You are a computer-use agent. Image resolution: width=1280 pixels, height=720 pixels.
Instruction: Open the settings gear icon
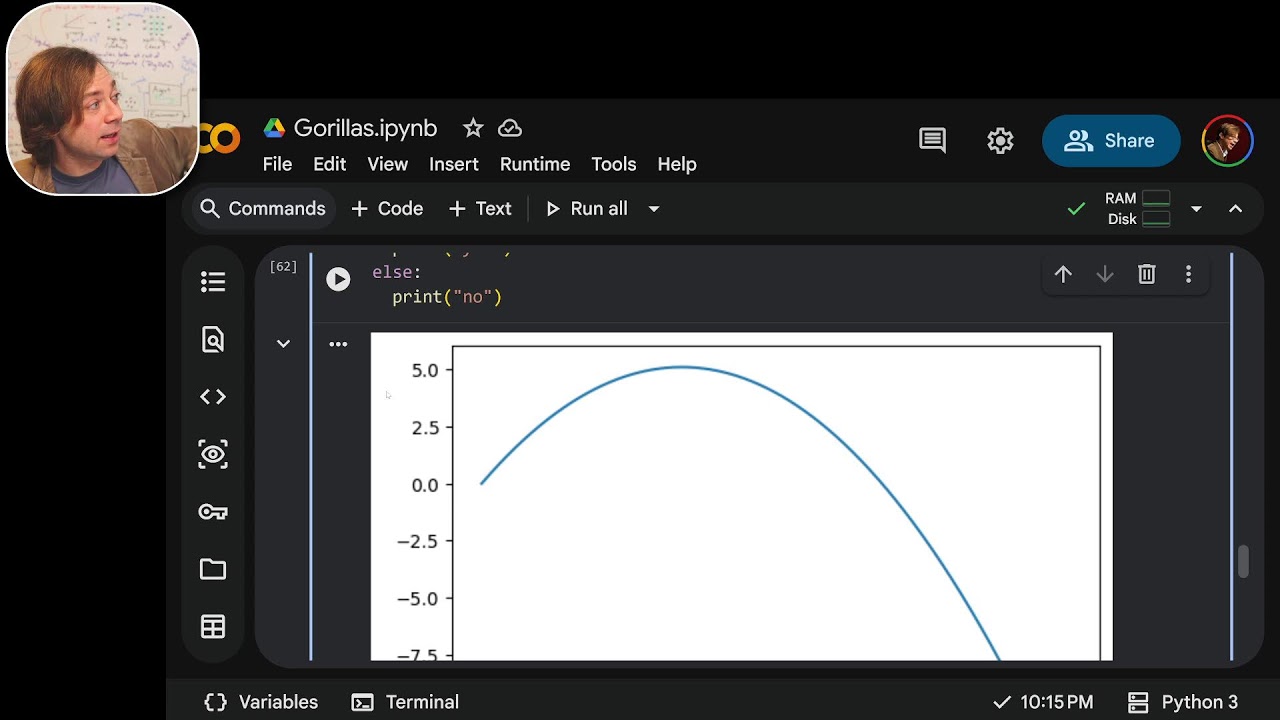click(x=1000, y=141)
